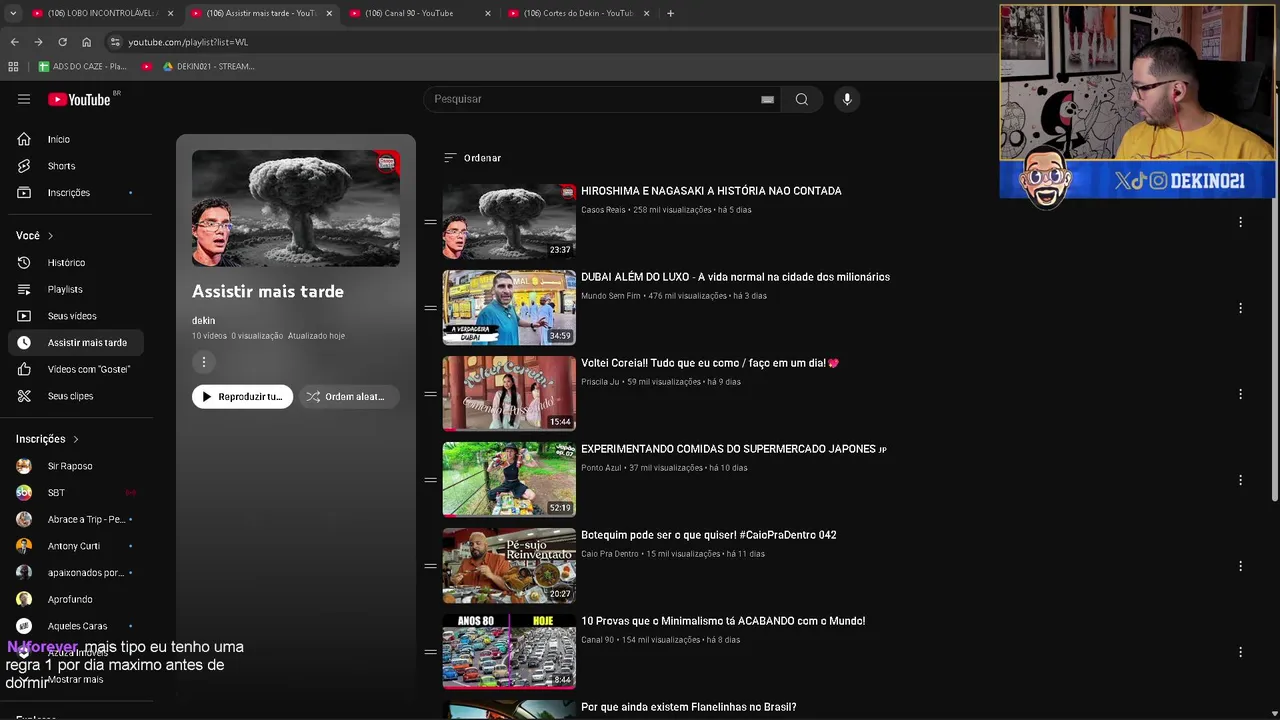Open DEKIN021 - STREAM bookmark
1280x720 pixels.
[x=208, y=66]
